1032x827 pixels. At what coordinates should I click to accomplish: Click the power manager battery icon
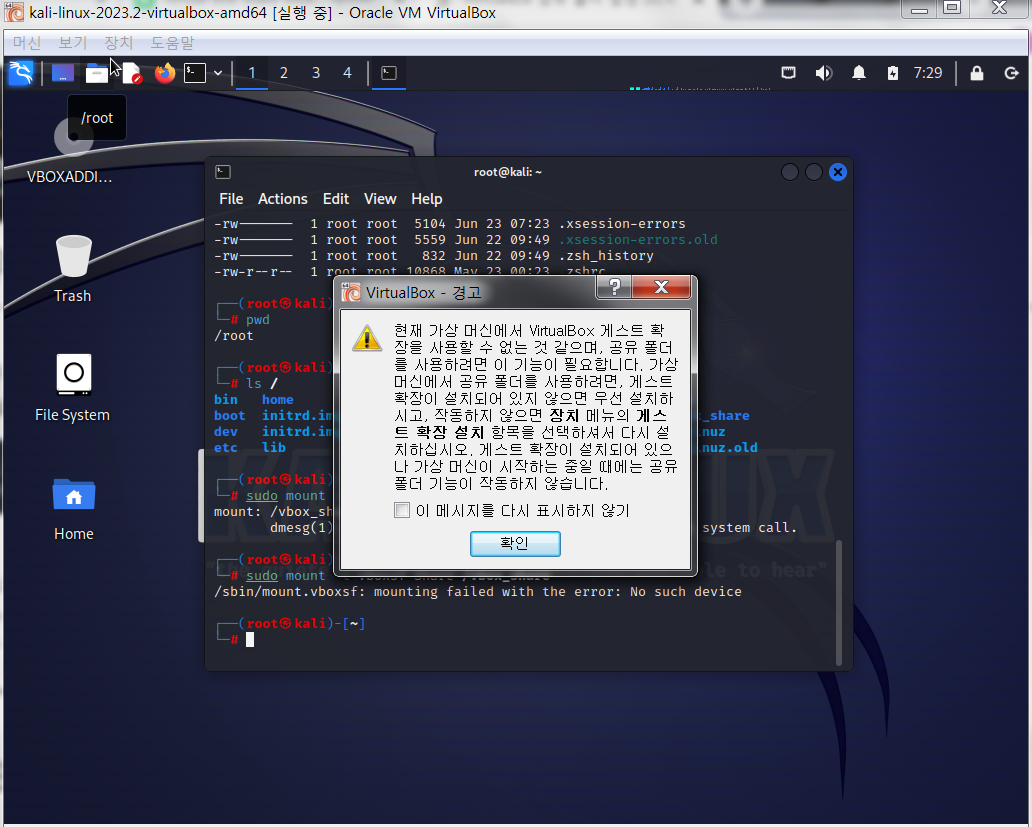pos(892,73)
